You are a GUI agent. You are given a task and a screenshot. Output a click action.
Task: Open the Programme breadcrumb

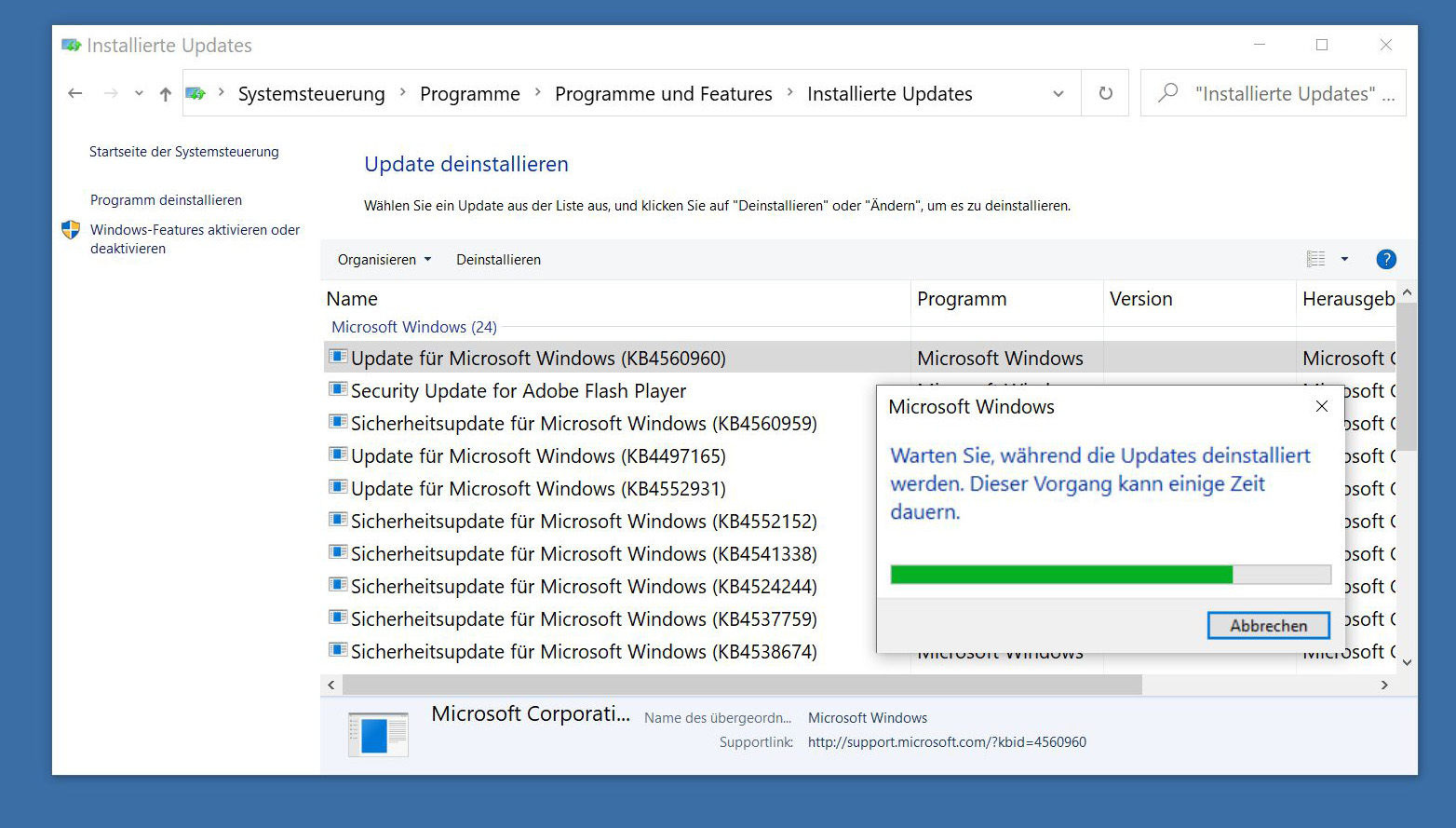pos(470,94)
